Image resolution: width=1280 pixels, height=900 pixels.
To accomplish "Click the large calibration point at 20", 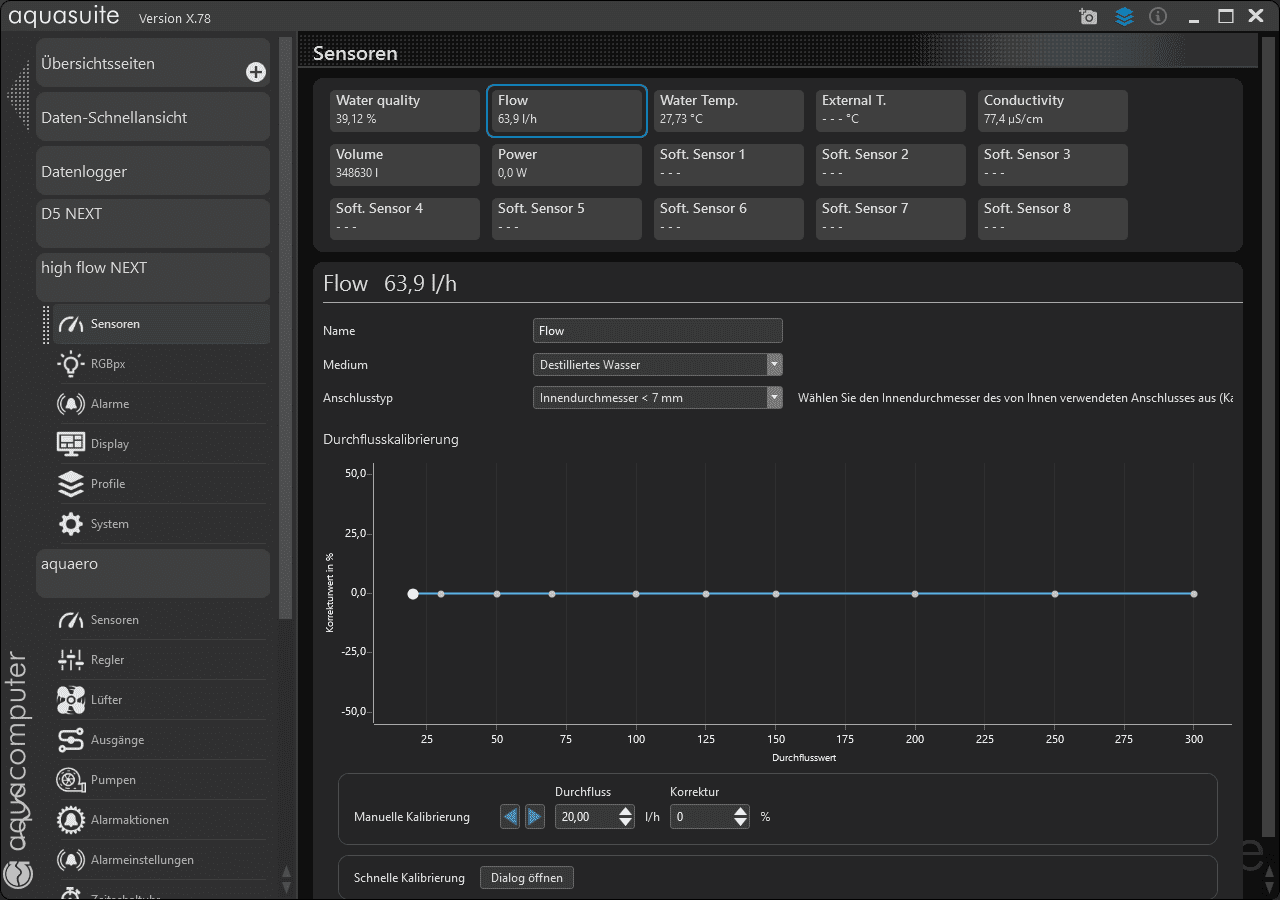I will coord(413,594).
